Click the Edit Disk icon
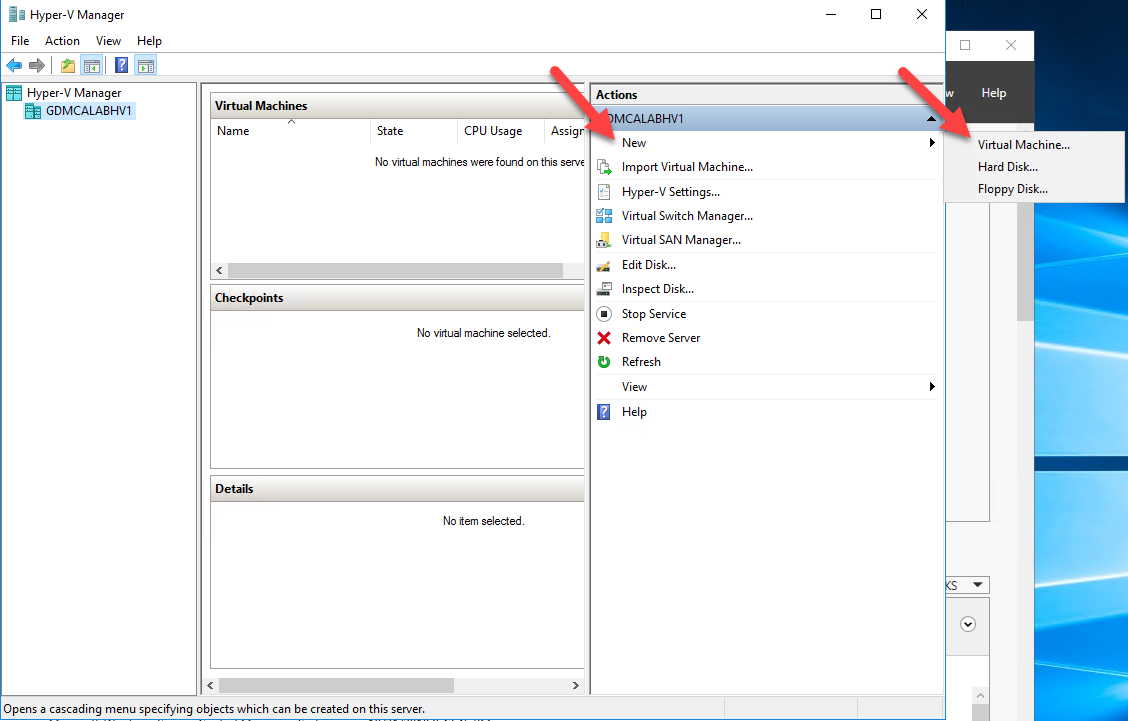Screen dimensions: 1128x721 point(604,266)
